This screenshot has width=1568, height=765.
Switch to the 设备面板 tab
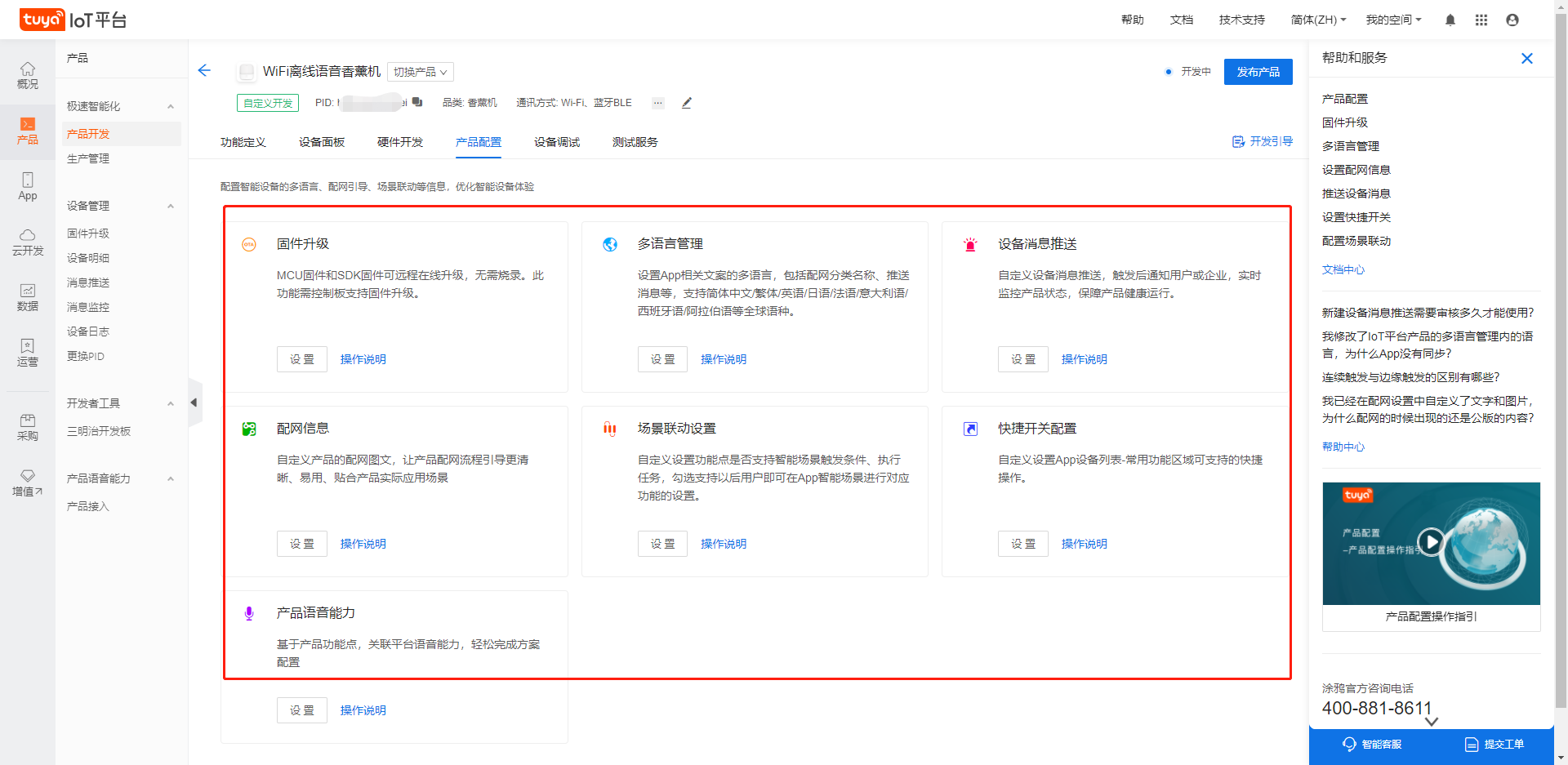pos(322,142)
